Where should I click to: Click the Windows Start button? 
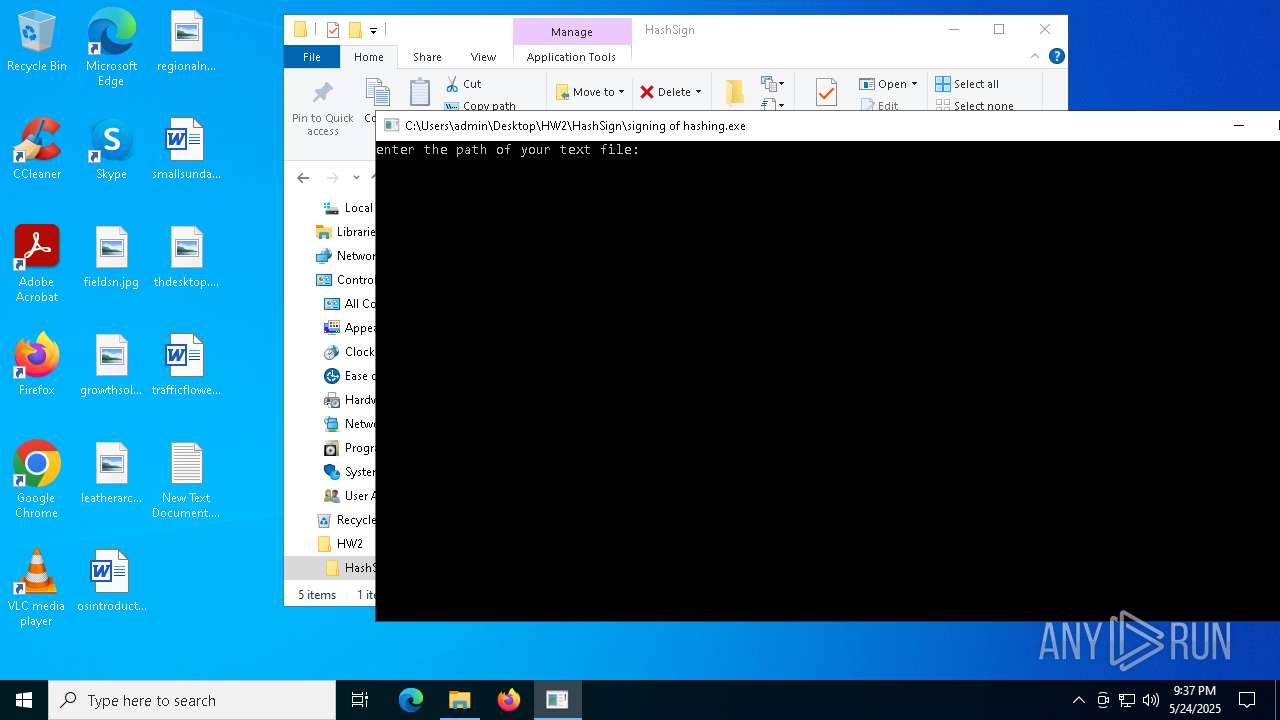tap(24, 700)
